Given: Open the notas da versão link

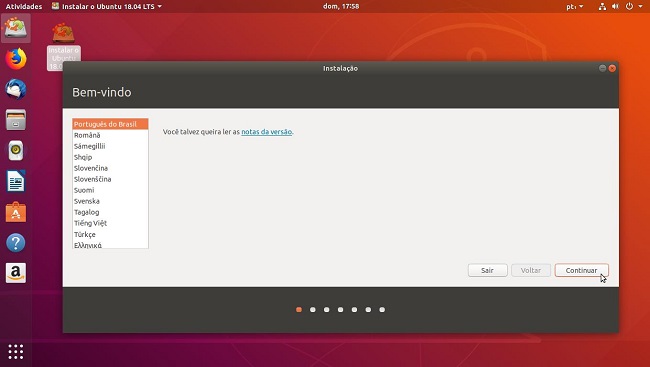Looking at the screenshot, I should click(267, 132).
